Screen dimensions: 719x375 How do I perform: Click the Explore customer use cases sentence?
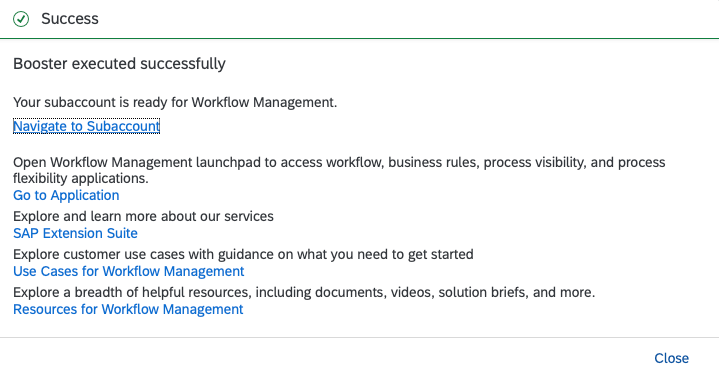(x=243, y=254)
